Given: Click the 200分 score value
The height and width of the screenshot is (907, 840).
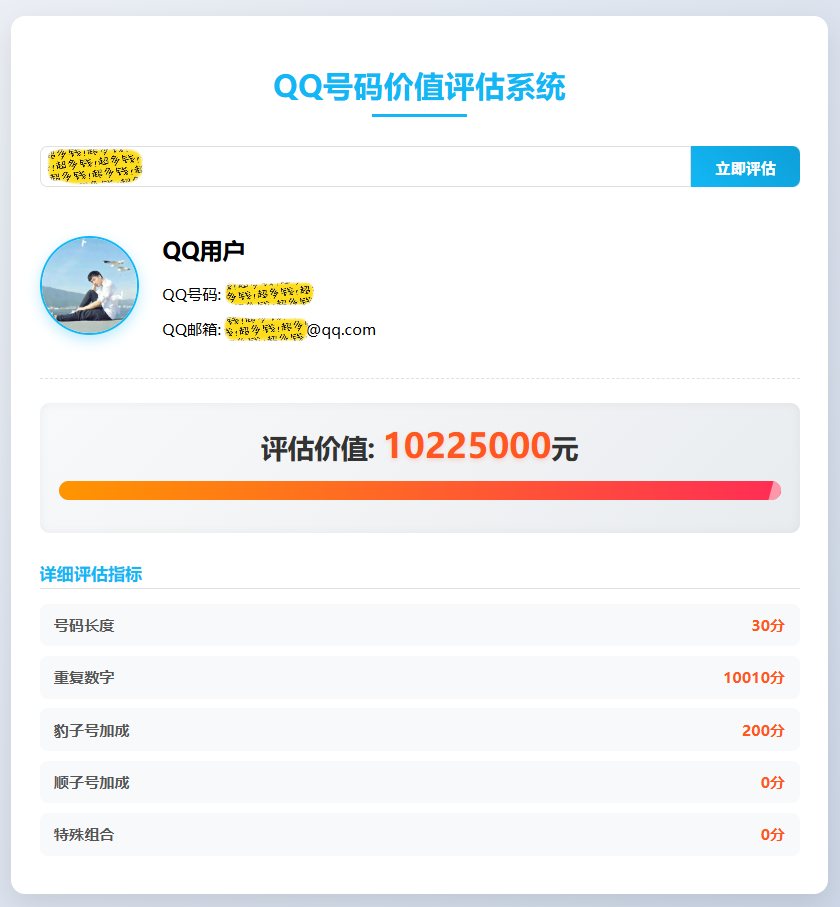Looking at the screenshot, I should [x=763, y=731].
